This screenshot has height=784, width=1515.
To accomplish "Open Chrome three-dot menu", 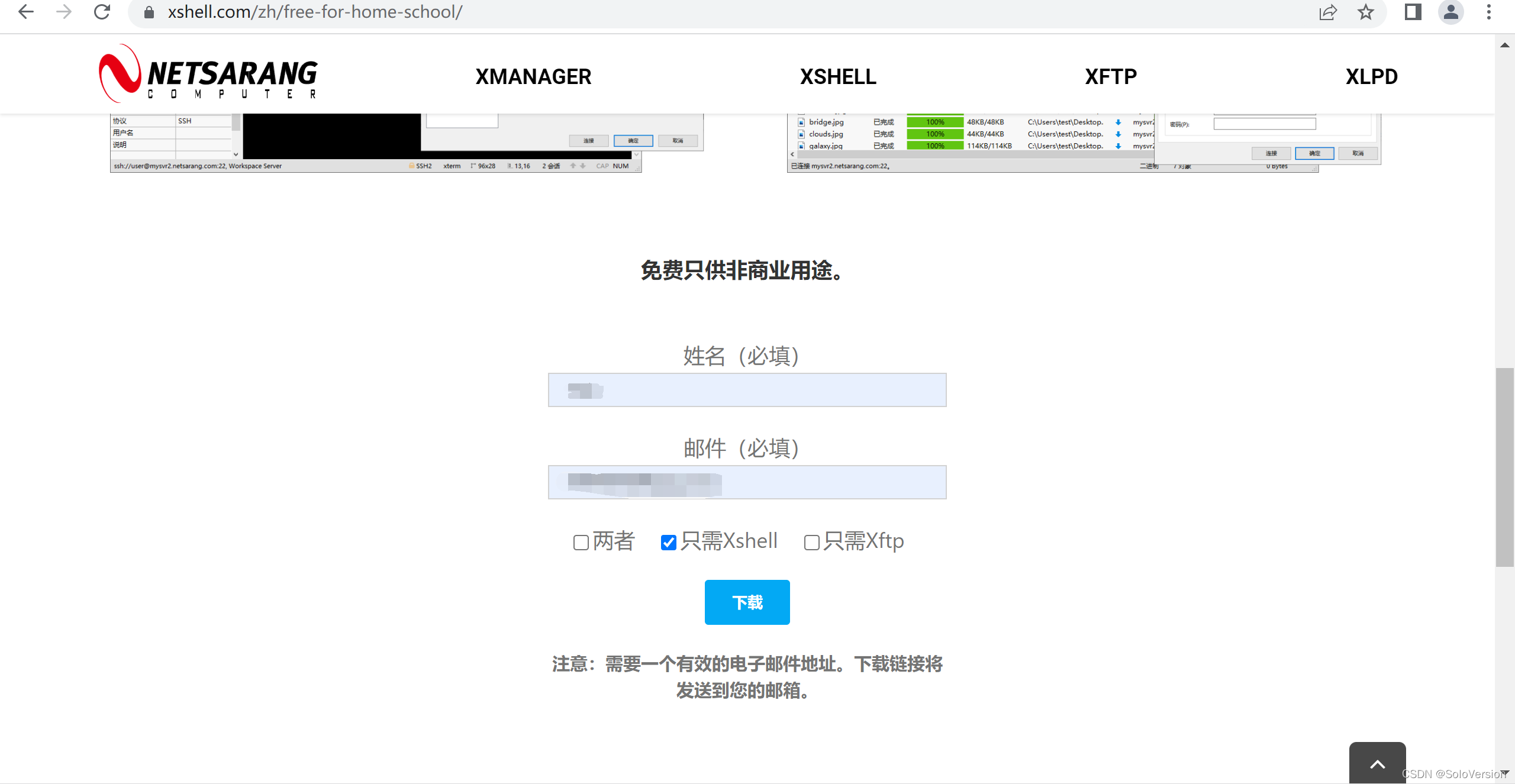I will (x=1488, y=12).
